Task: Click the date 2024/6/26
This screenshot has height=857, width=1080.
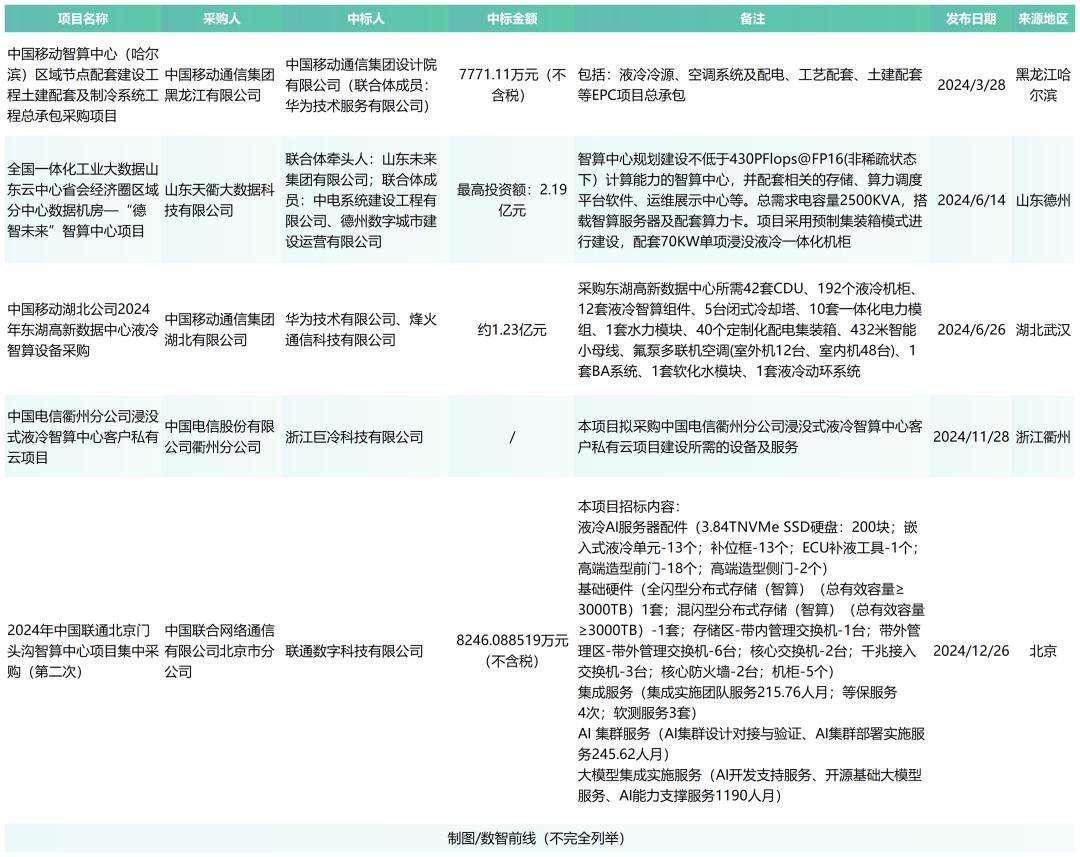Action: 971,329
